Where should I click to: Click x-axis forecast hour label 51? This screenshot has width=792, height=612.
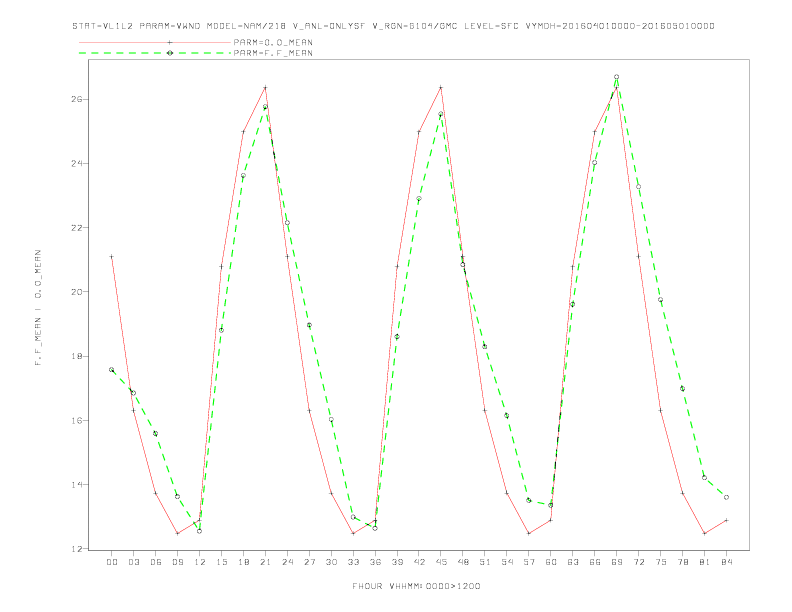tap(485, 562)
